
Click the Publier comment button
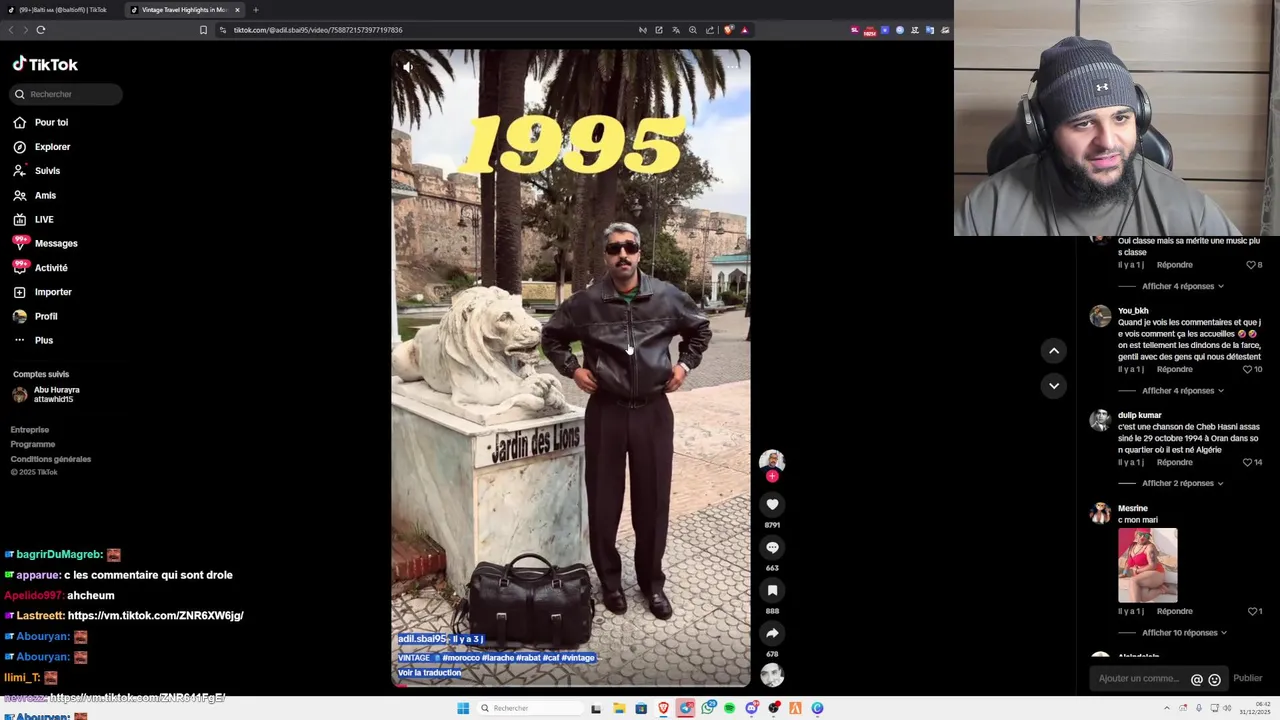tap(1248, 679)
